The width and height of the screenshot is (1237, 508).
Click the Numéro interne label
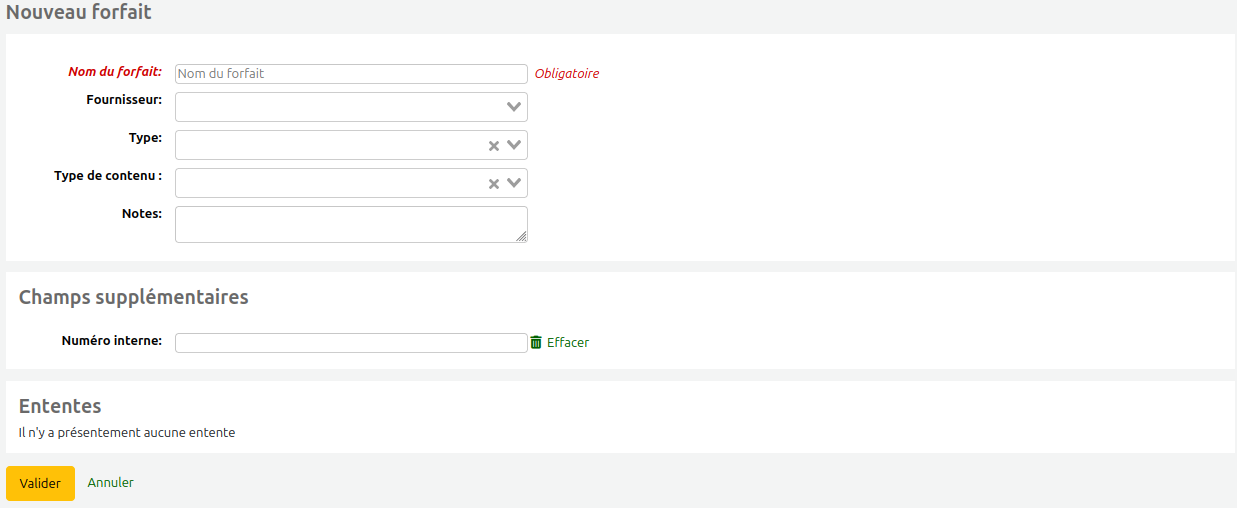112,341
